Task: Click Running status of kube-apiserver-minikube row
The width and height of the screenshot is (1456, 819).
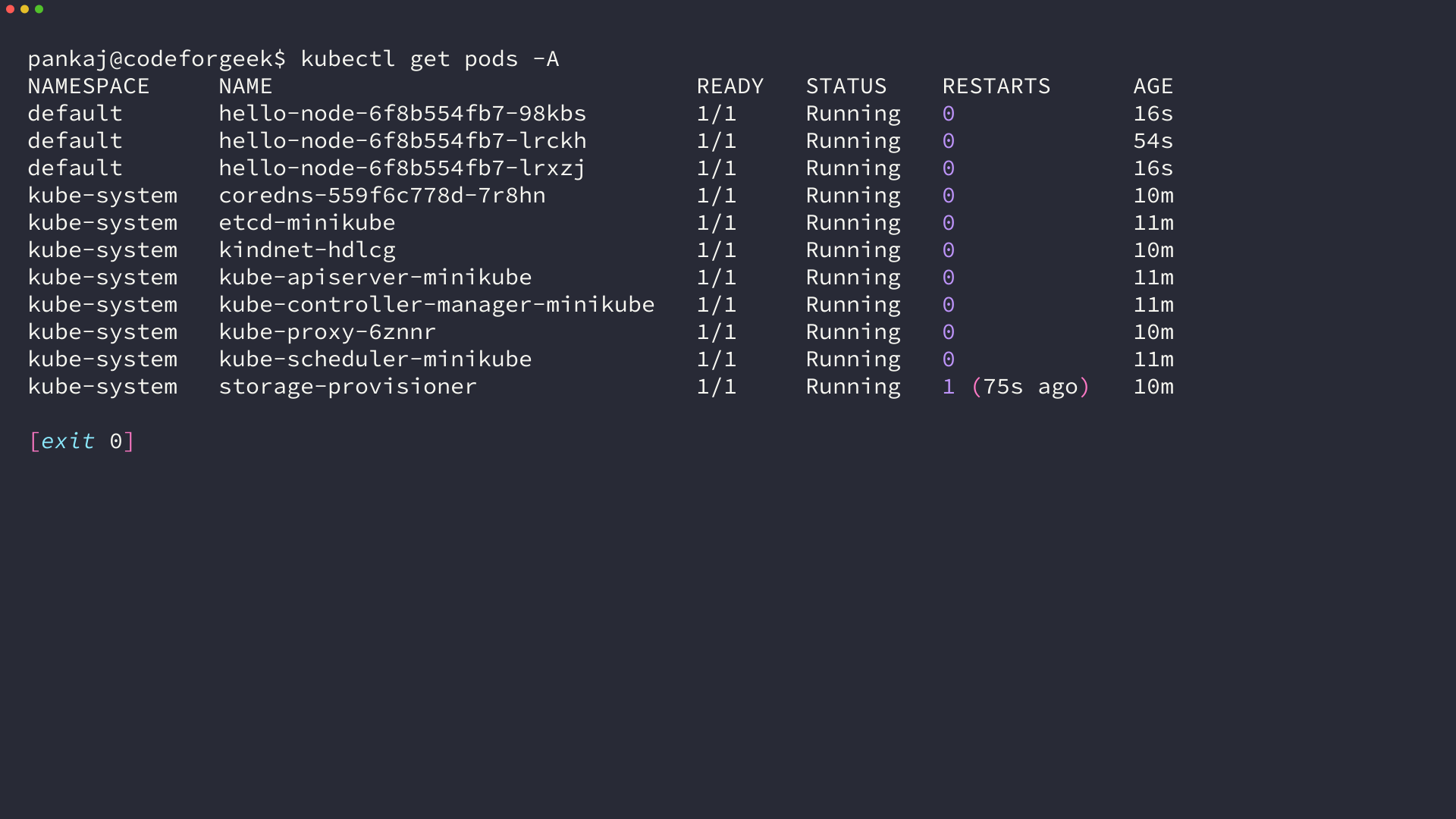Action: 853,278
